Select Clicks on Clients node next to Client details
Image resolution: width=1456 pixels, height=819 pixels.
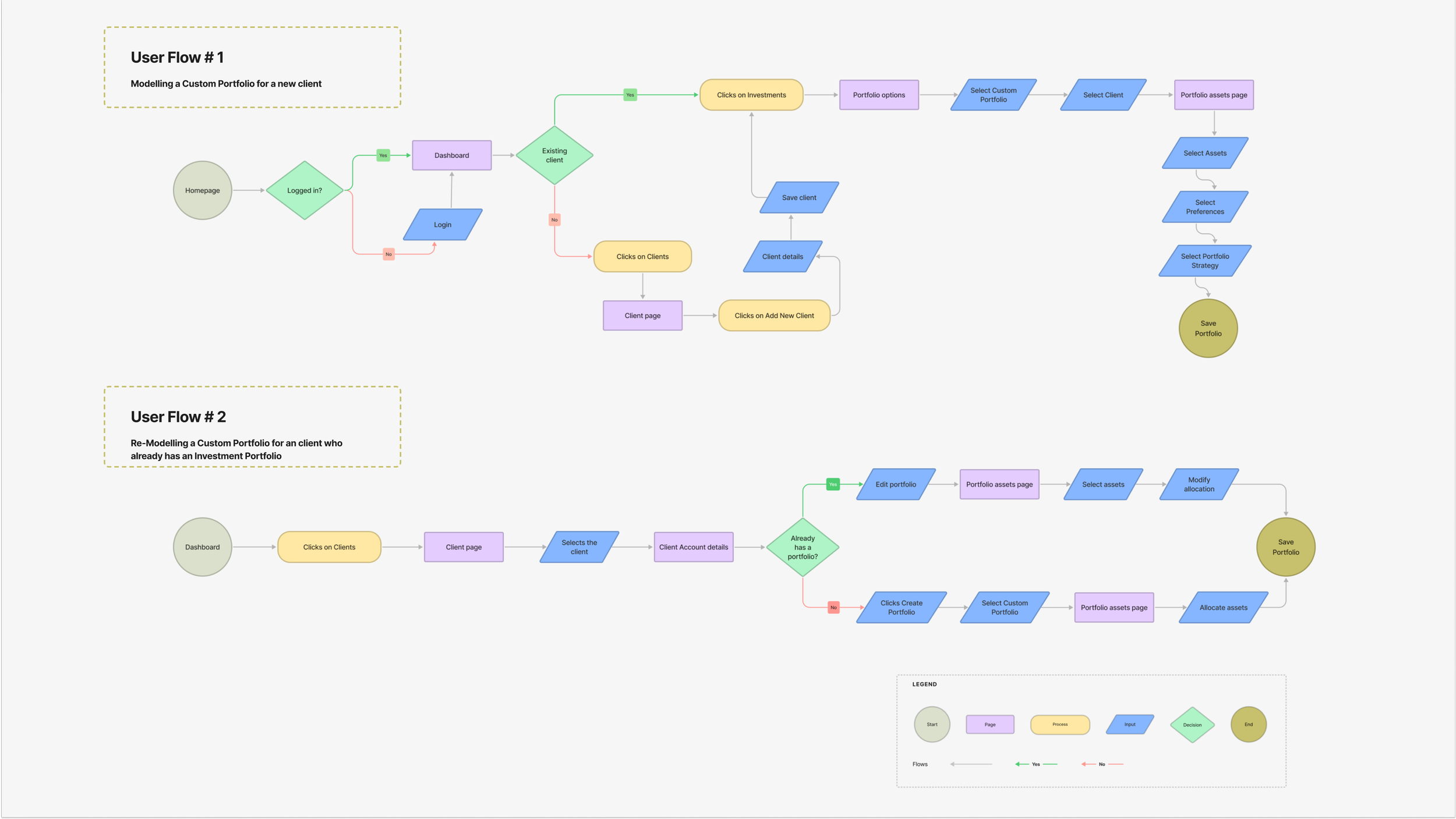[x=642, y=257]
